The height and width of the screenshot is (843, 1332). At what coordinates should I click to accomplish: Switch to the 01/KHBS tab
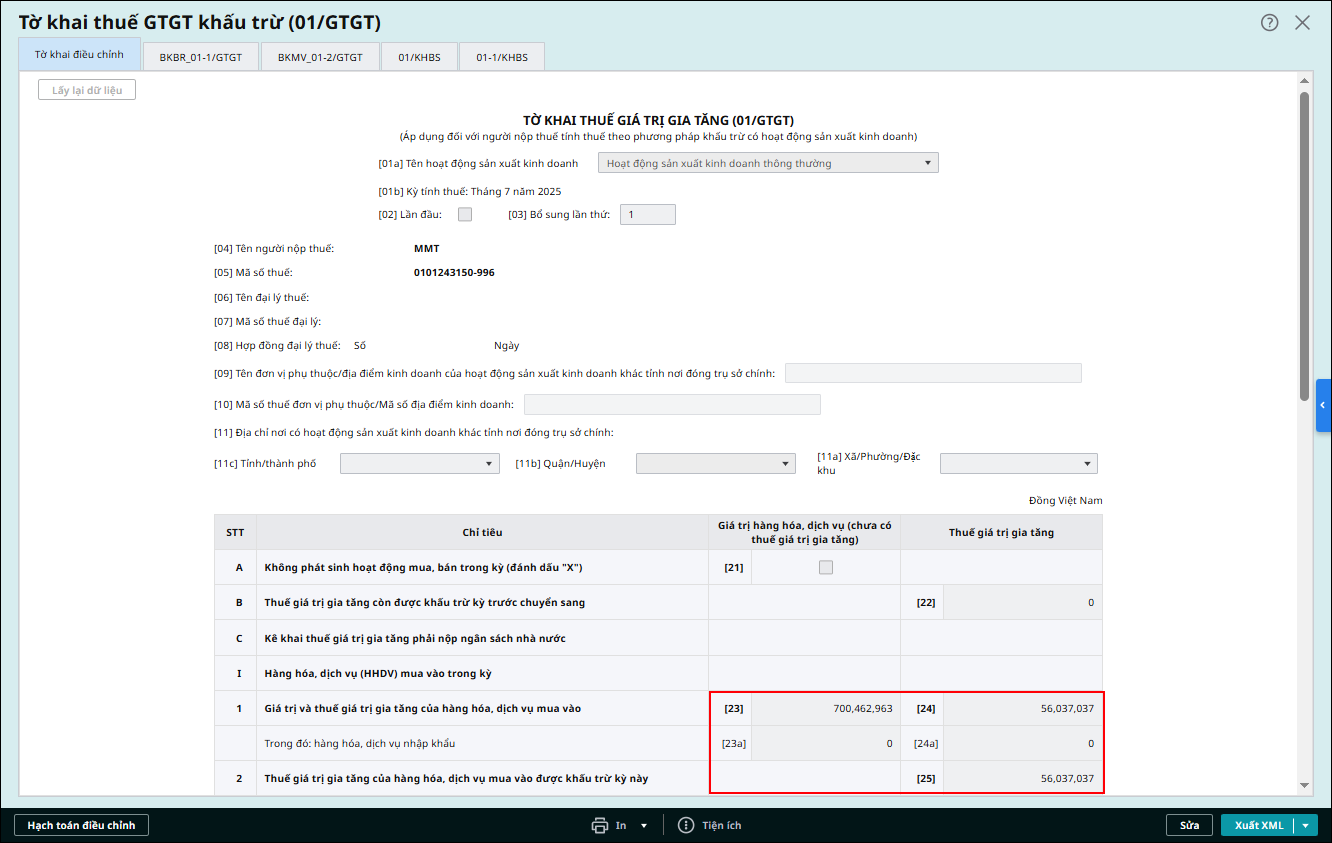(x=419, y=57)
